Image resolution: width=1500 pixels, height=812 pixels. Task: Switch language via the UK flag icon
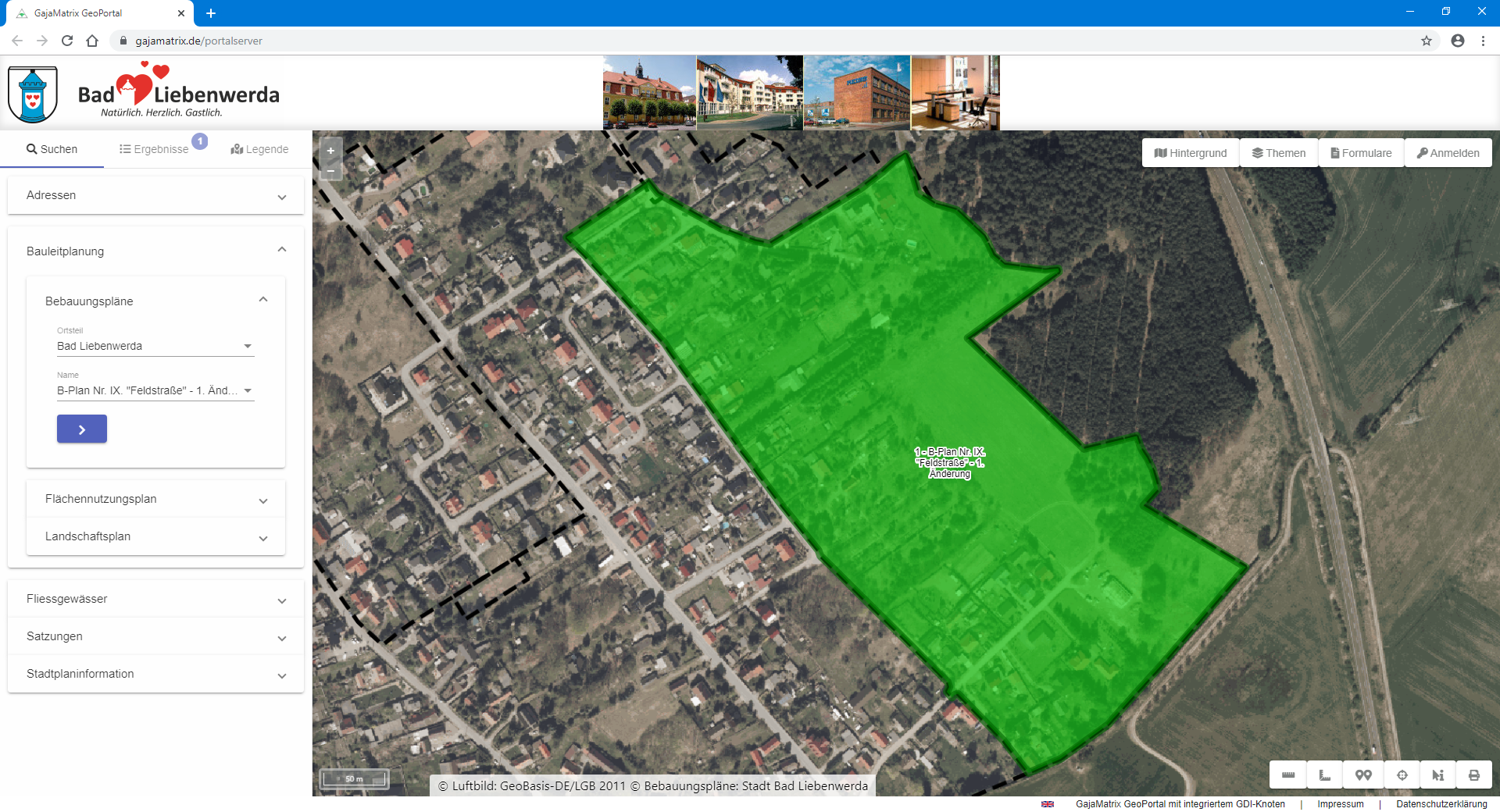click(x=1048, y=804)
